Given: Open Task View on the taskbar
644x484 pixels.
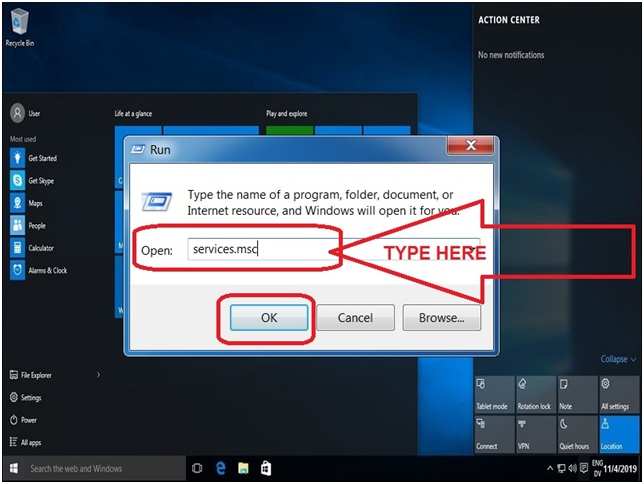Looking at the screenshot, I should coord(197,468).
